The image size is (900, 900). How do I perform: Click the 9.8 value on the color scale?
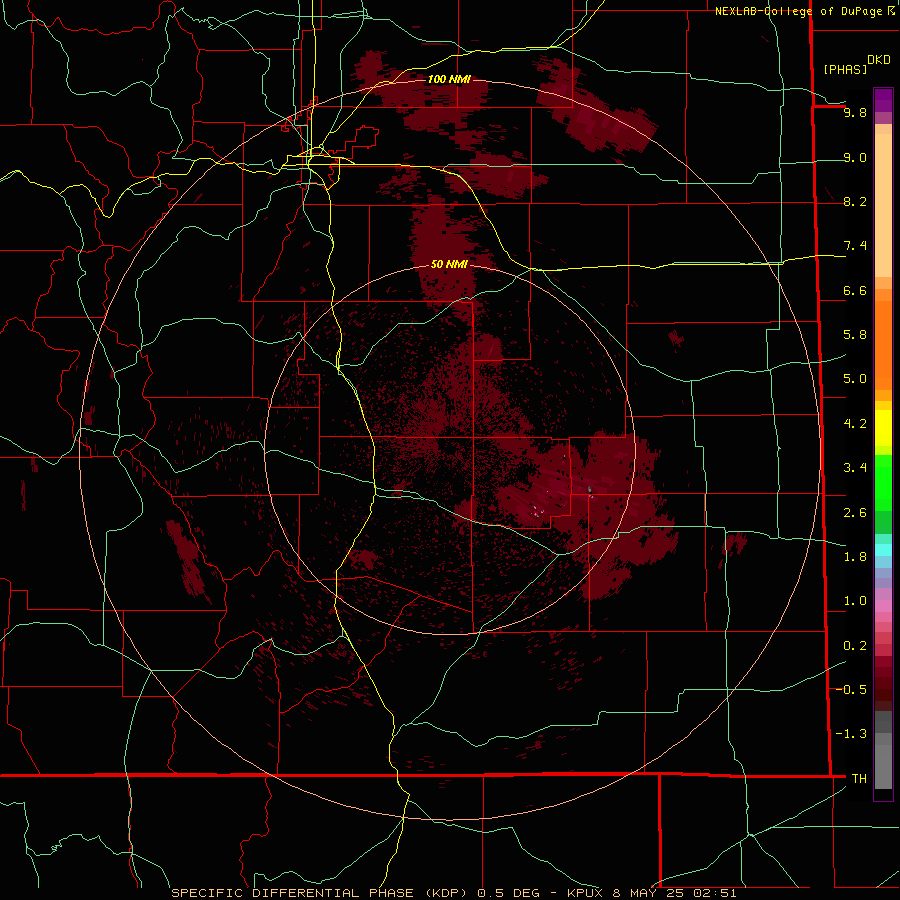pyautogui.click(x=855, y=112)
